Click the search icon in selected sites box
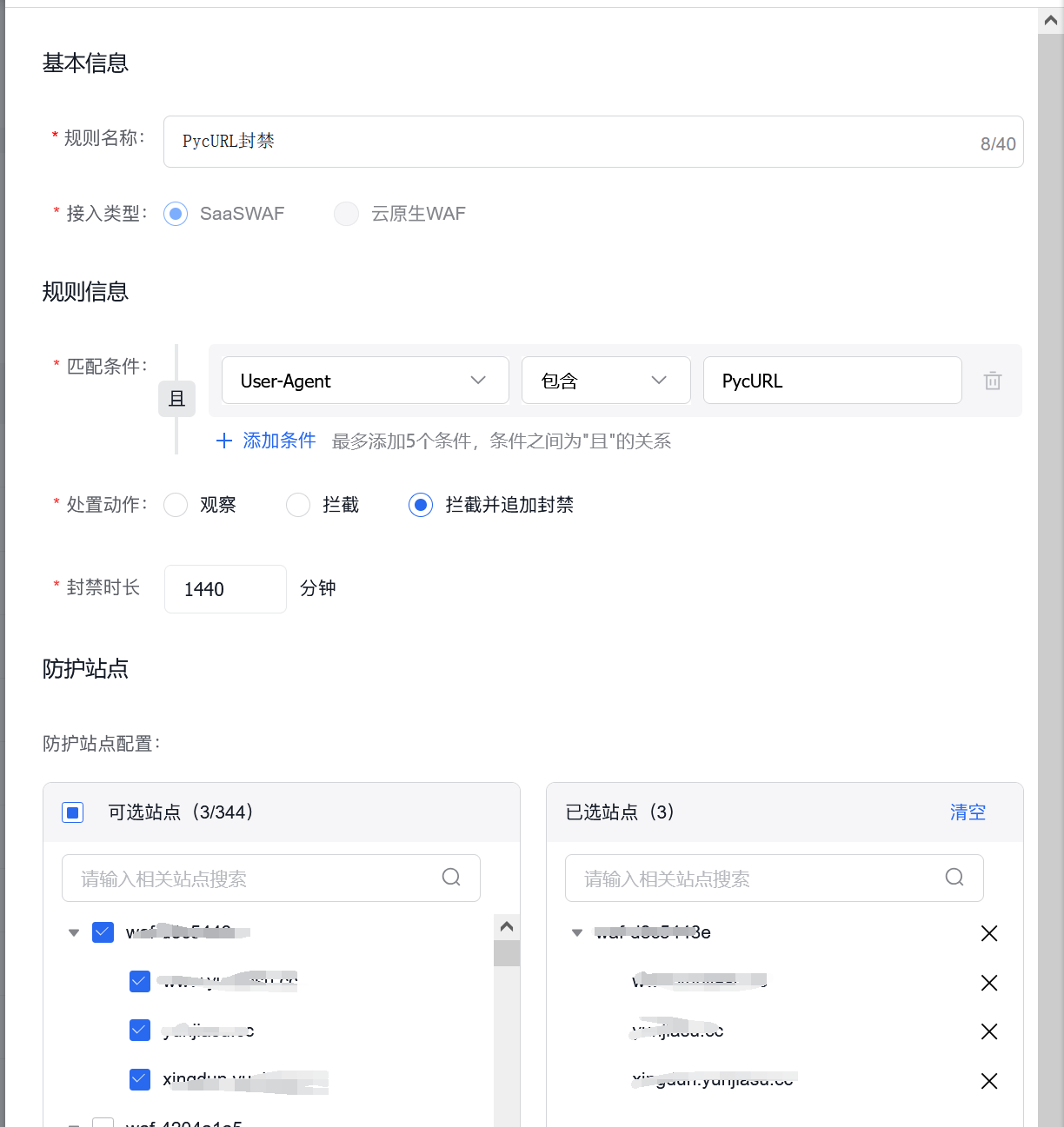Image resolution: width=1064 pixels, height=1127 pixels. (x=954, y=878)
